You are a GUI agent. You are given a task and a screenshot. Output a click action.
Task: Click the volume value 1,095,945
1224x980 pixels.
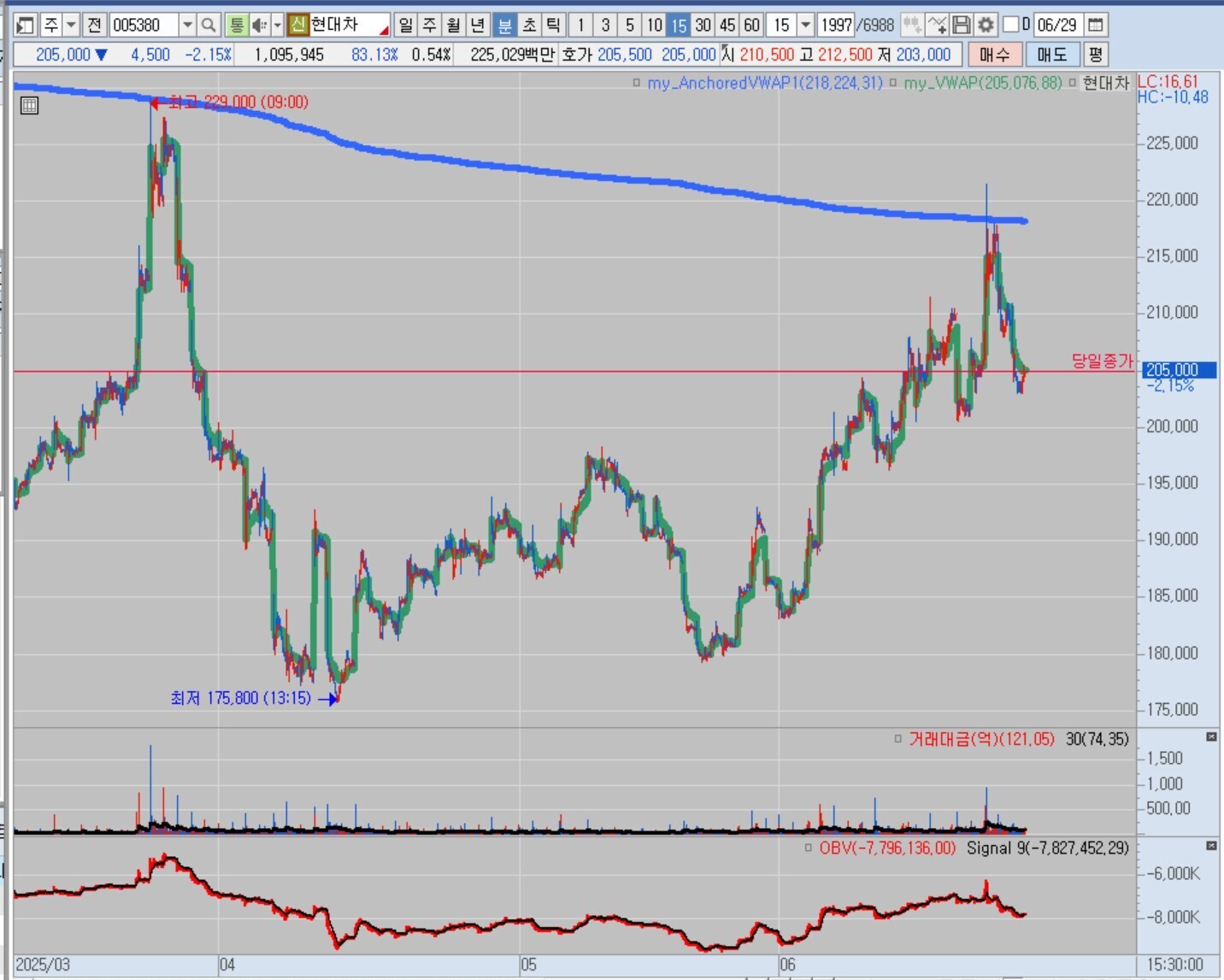pyautogui.click(x=289, y=55)
